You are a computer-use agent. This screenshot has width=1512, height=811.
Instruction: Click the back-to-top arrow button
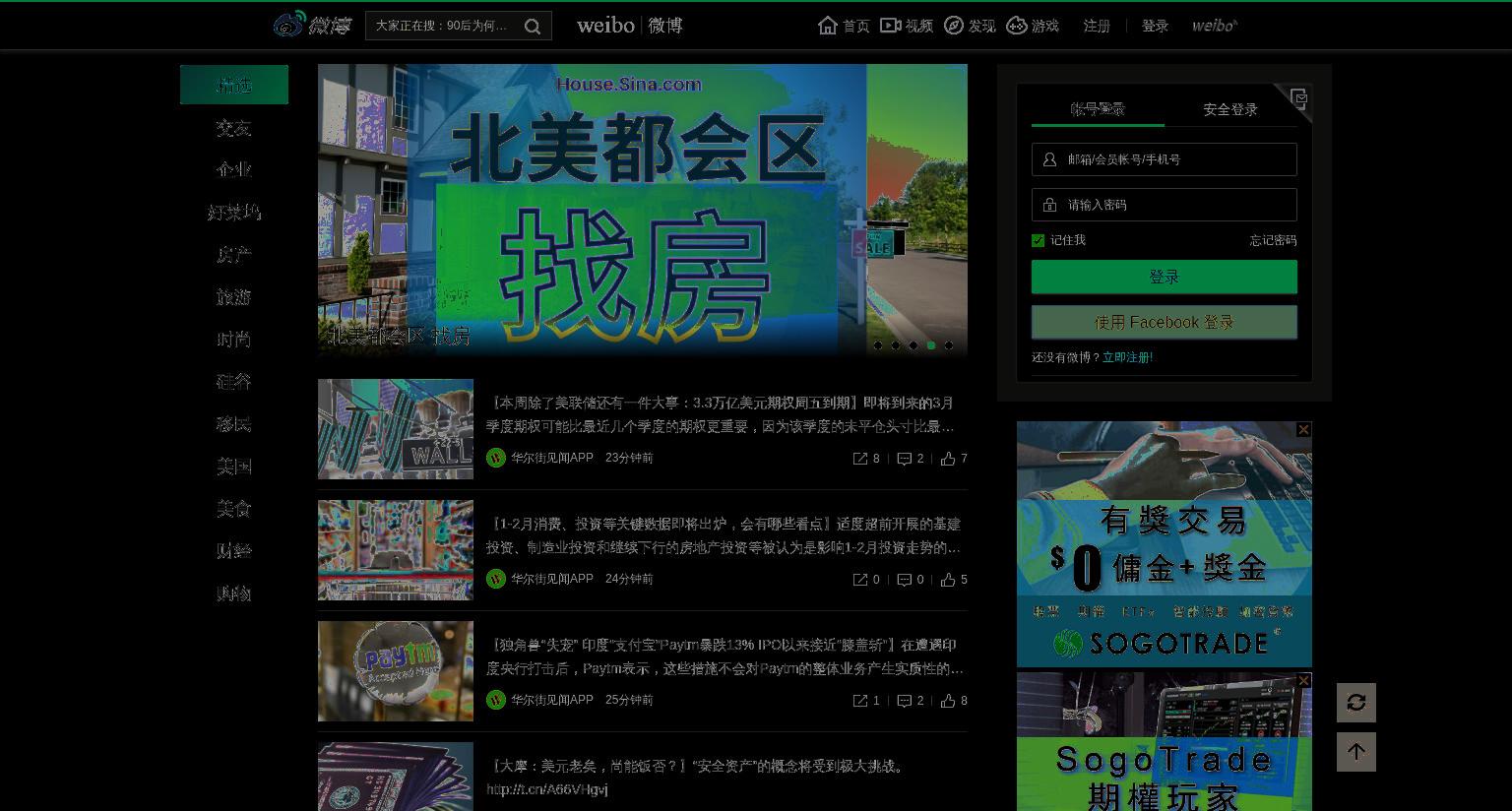1356,752
